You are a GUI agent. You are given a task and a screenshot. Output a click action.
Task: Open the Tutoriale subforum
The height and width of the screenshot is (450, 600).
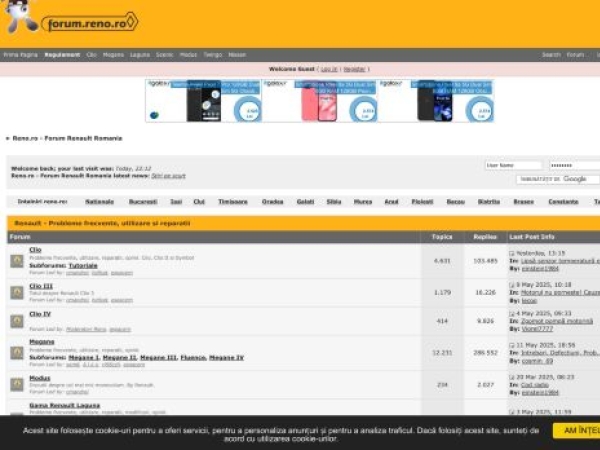point(83,266)
